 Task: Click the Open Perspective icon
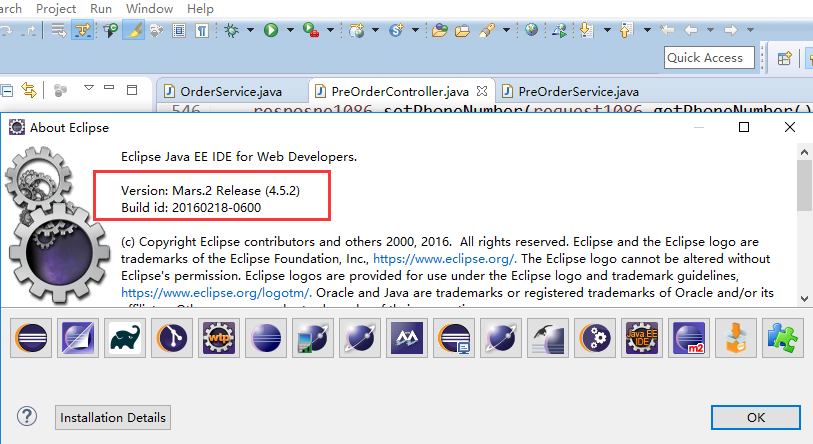click(x=784, y=58)
